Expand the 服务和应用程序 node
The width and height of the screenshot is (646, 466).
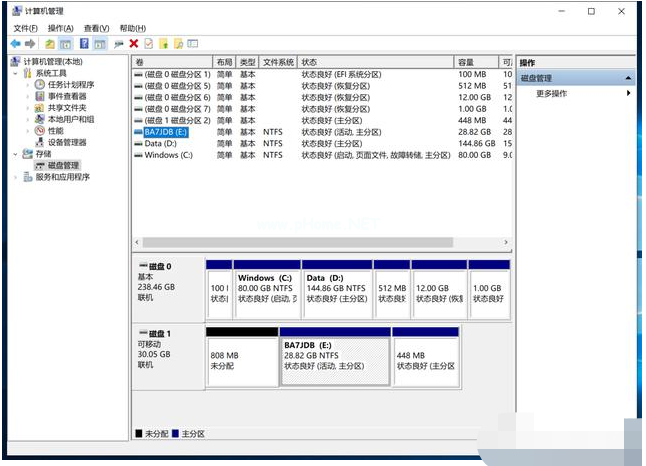tap(15, 177)
